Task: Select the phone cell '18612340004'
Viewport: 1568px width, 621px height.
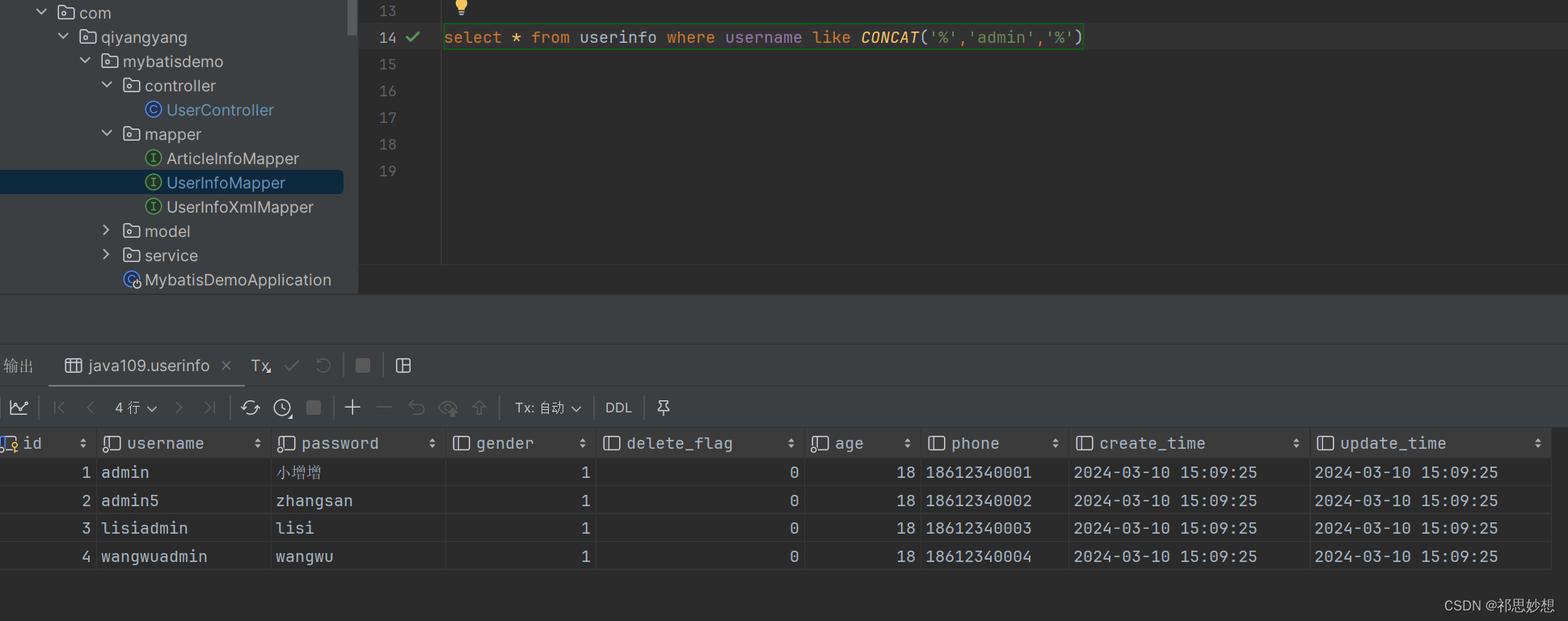Action: pos(994,556)
